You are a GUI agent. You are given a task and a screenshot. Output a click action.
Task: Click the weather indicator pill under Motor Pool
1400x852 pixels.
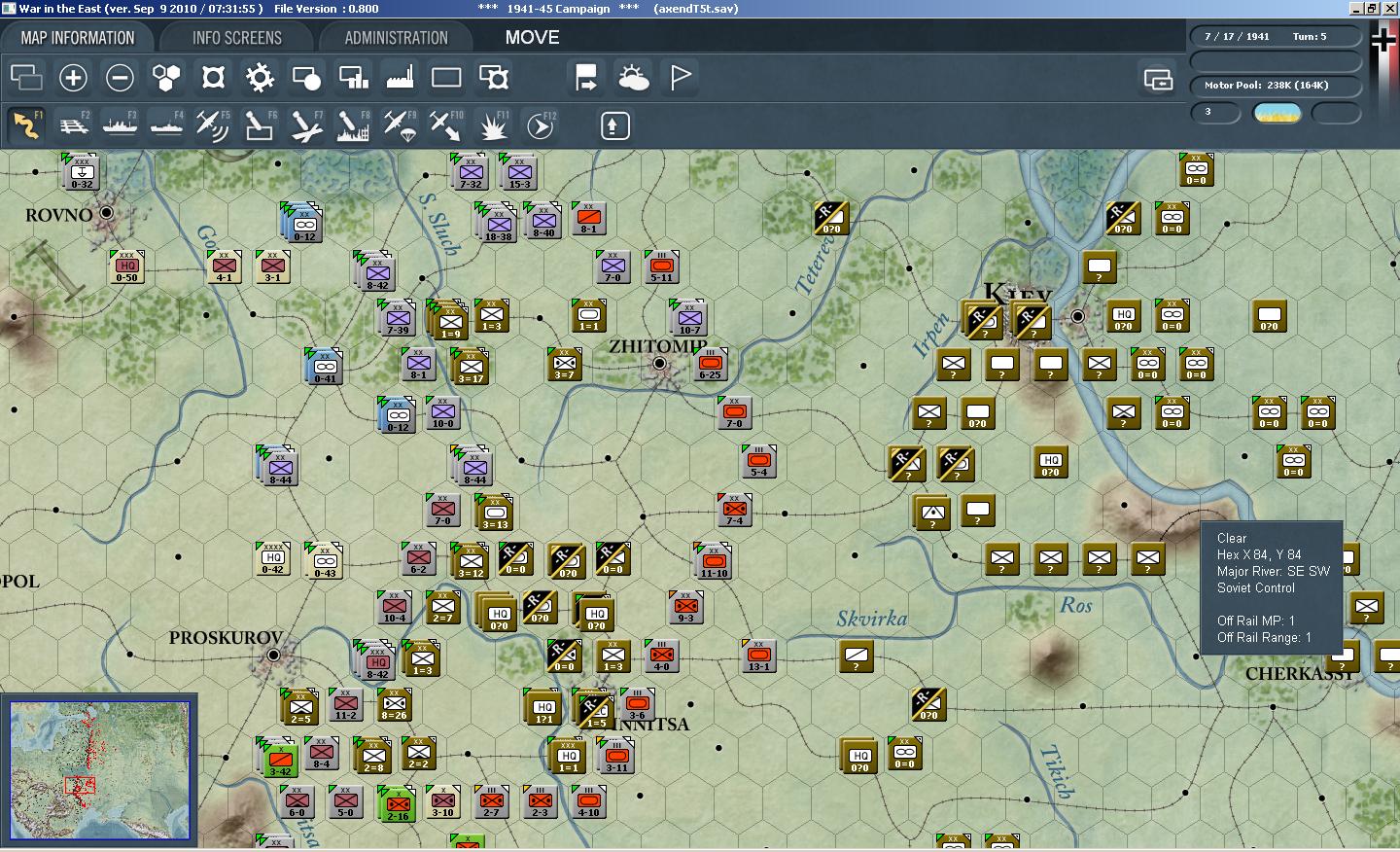coord(1277,113)
